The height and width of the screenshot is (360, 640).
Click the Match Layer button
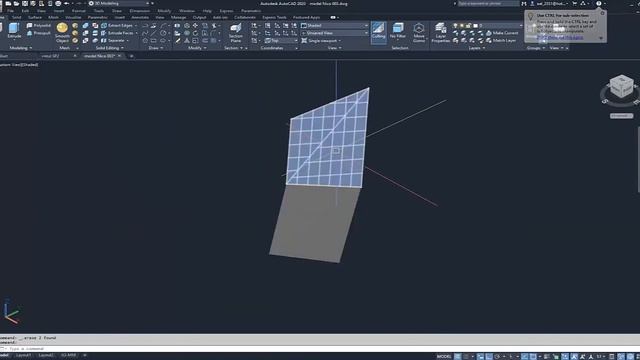[501, 41]
